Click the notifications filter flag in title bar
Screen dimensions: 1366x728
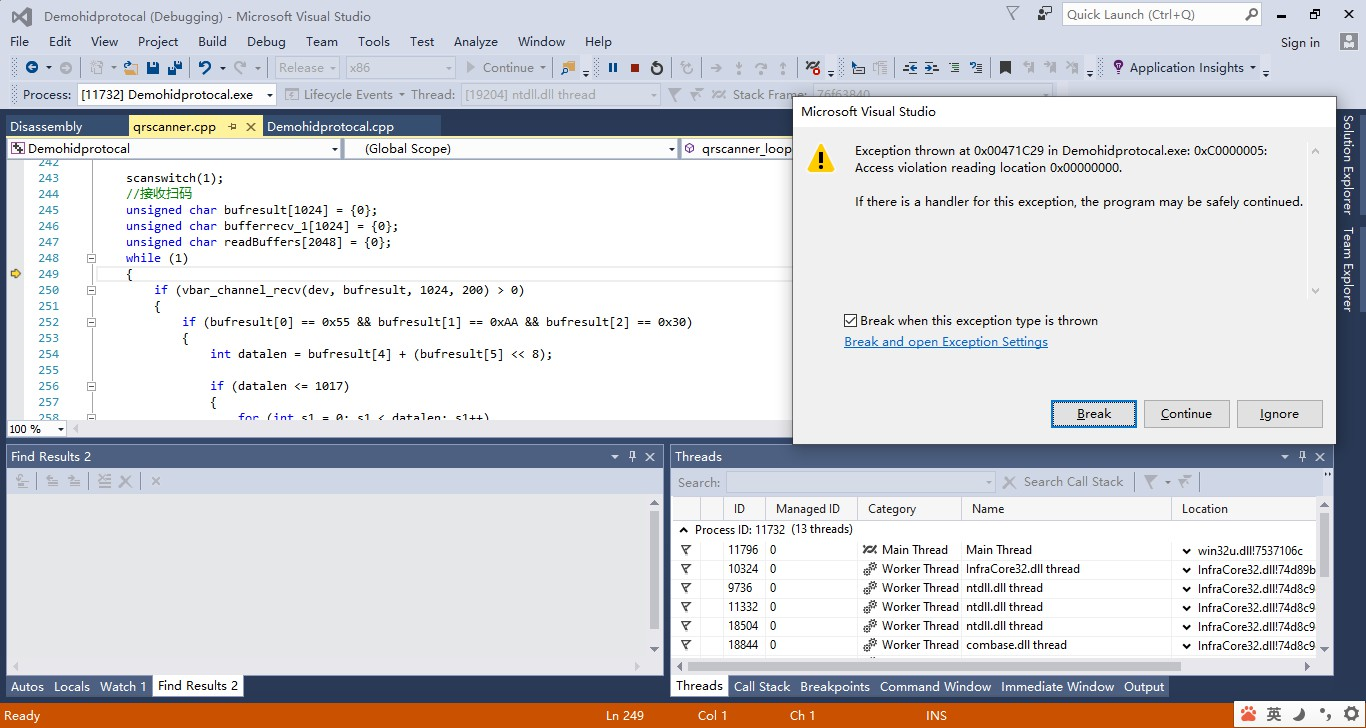point(1013,14)
